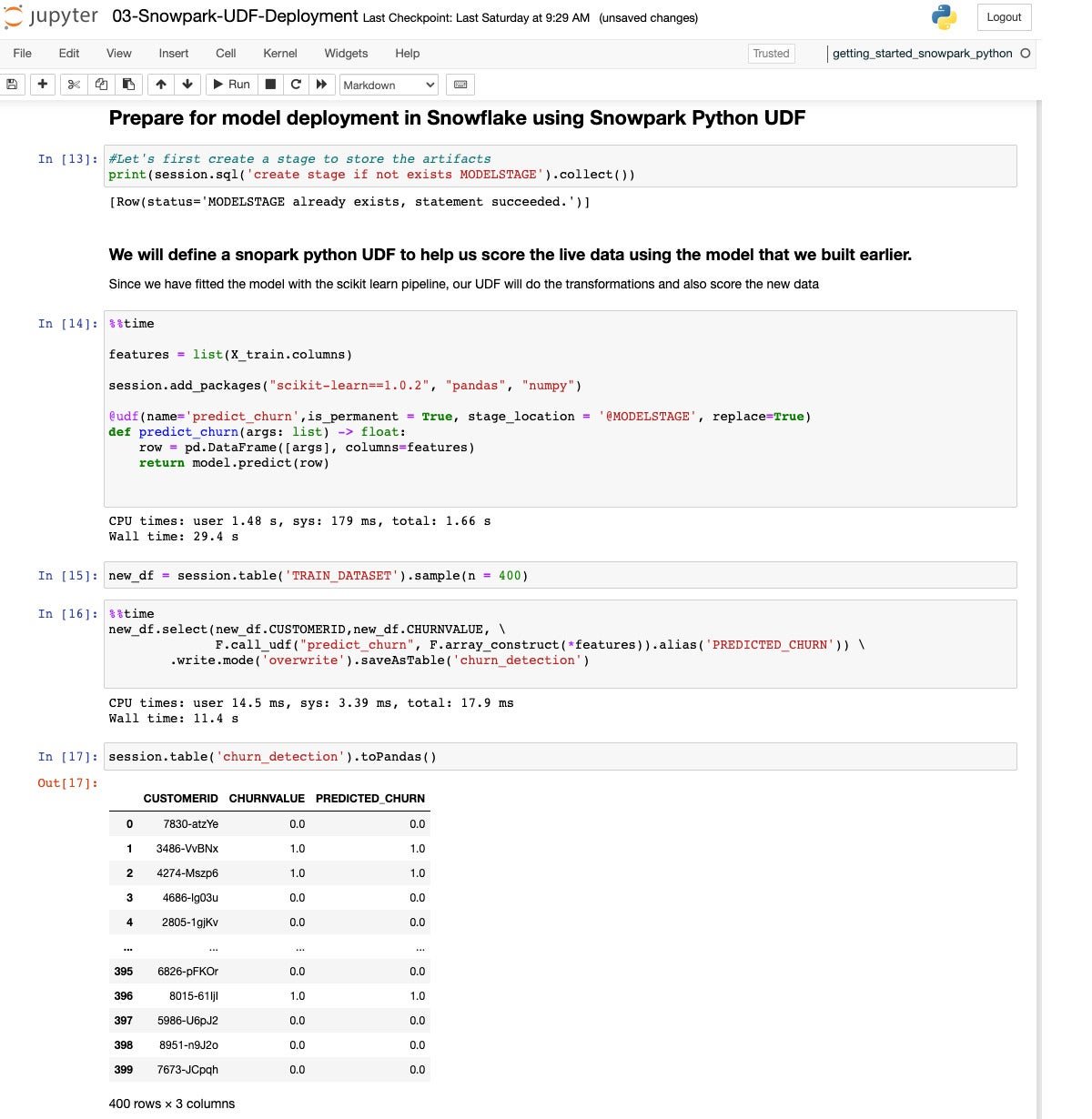
Task: Open the command palette keyboard icon
Action: (460, 85)
